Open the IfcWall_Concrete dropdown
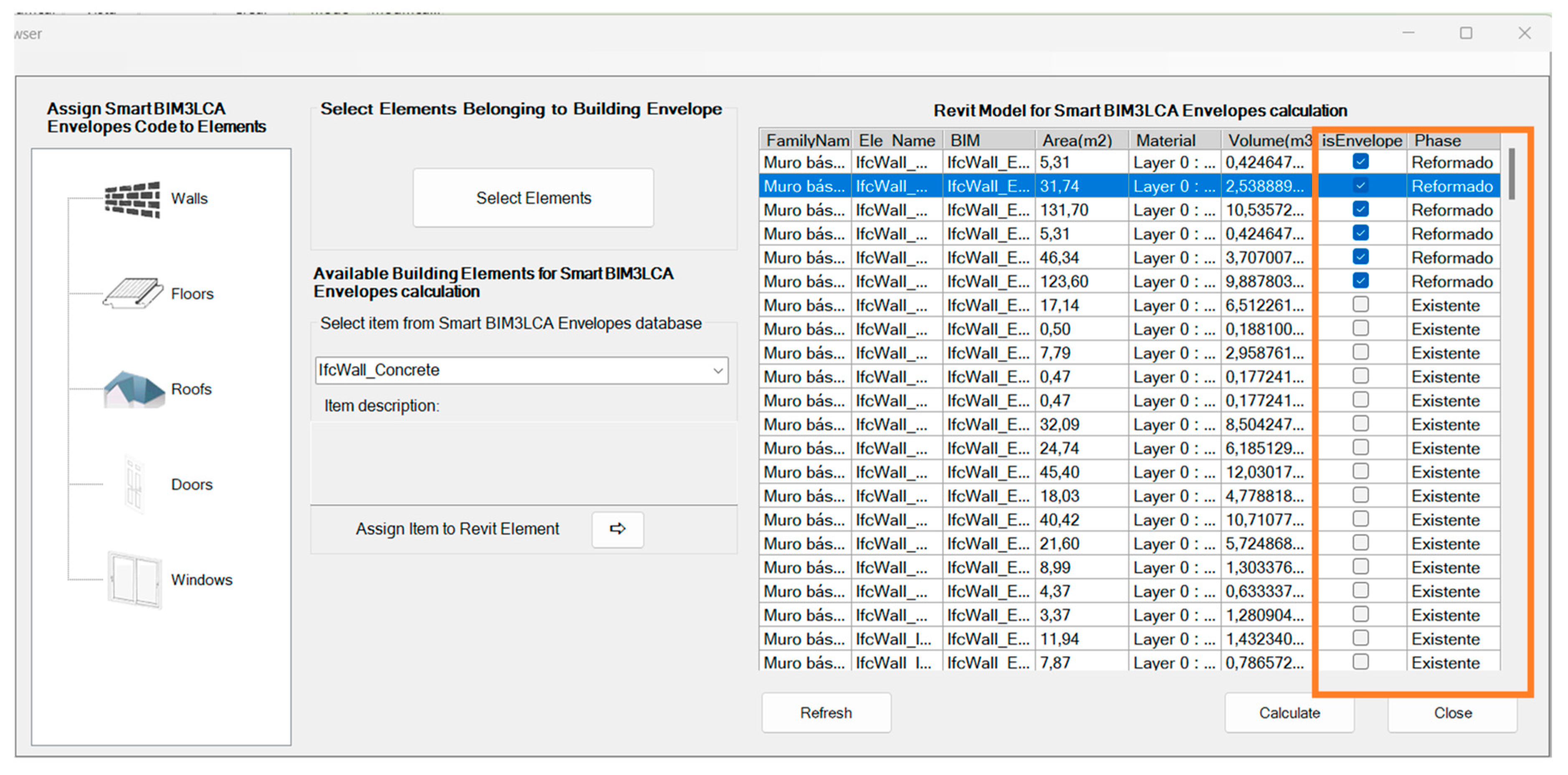The width and height of the screenshot is (1568, 775). [718, 371]
